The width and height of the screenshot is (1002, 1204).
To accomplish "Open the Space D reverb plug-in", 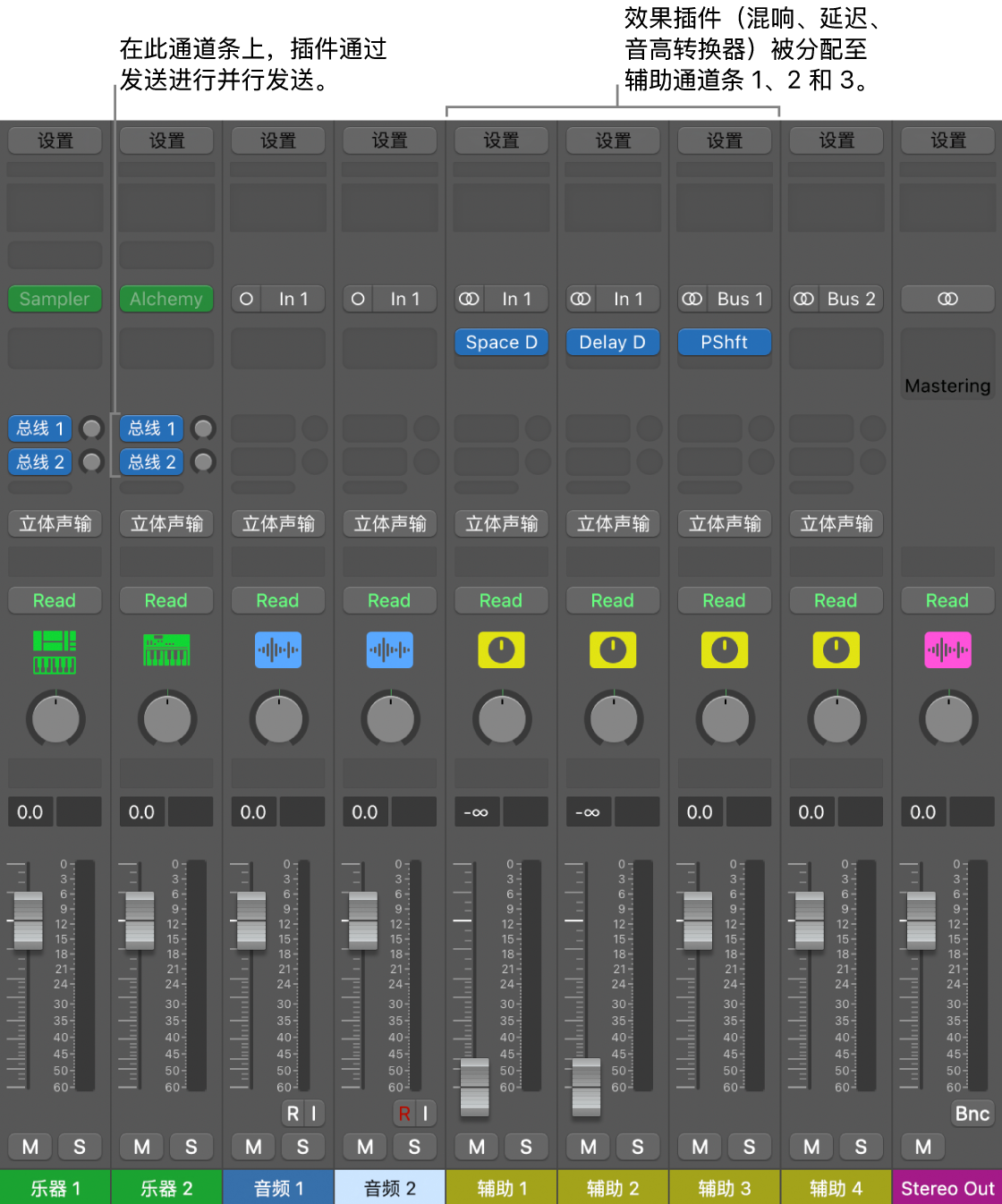I will pos(501,342).
